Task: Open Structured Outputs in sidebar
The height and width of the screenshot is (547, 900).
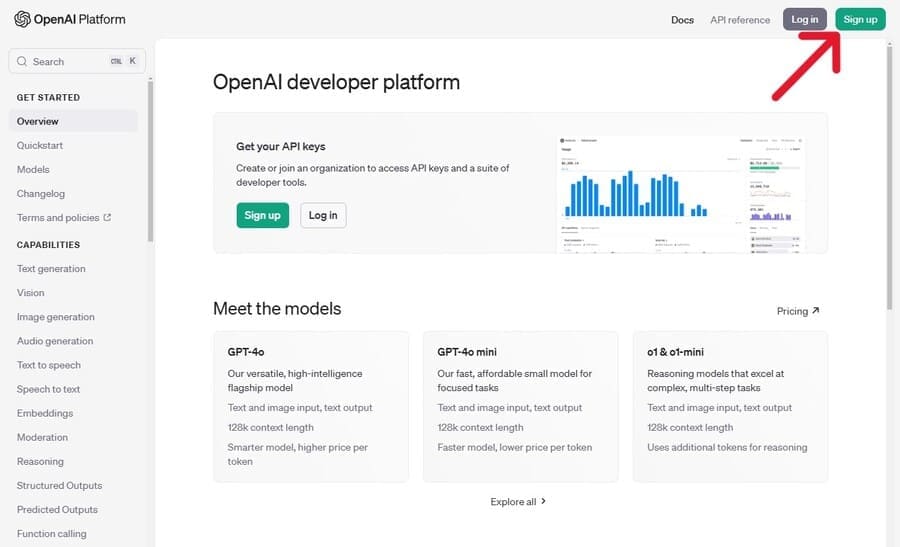Action: click(59, 486)
